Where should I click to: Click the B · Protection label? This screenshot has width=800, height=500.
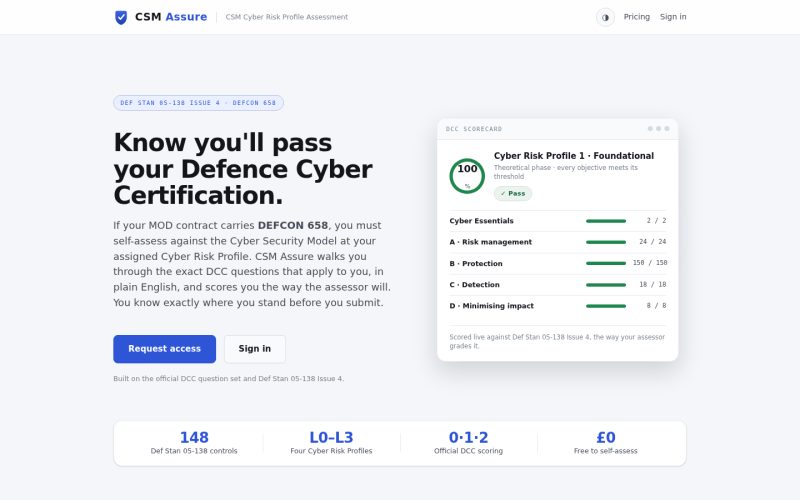coord(476,264)
